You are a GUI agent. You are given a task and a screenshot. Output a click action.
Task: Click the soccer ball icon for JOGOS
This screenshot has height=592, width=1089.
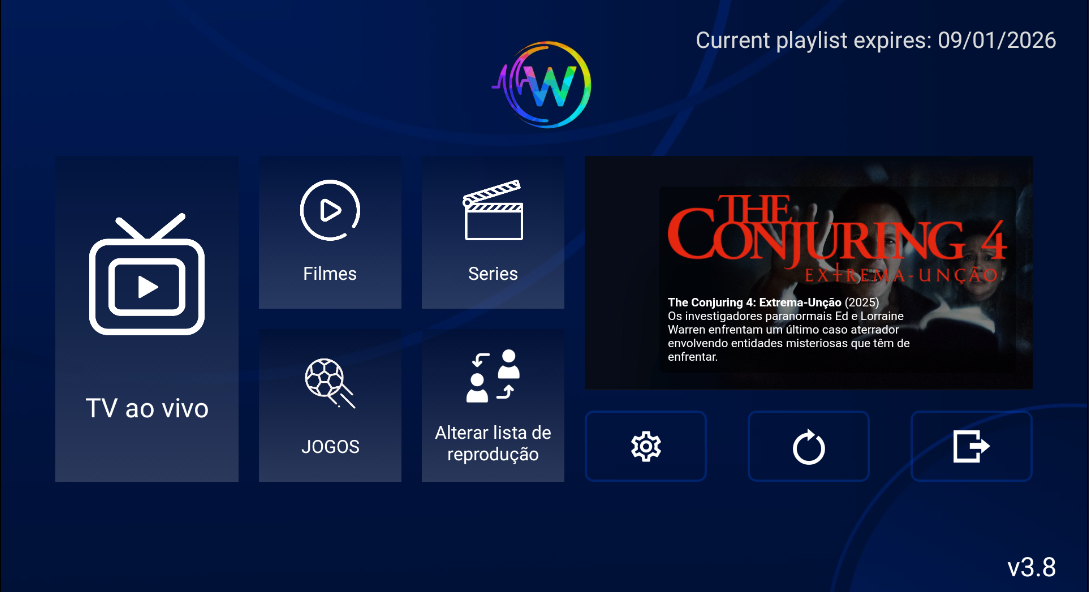[x=330, y=382]
